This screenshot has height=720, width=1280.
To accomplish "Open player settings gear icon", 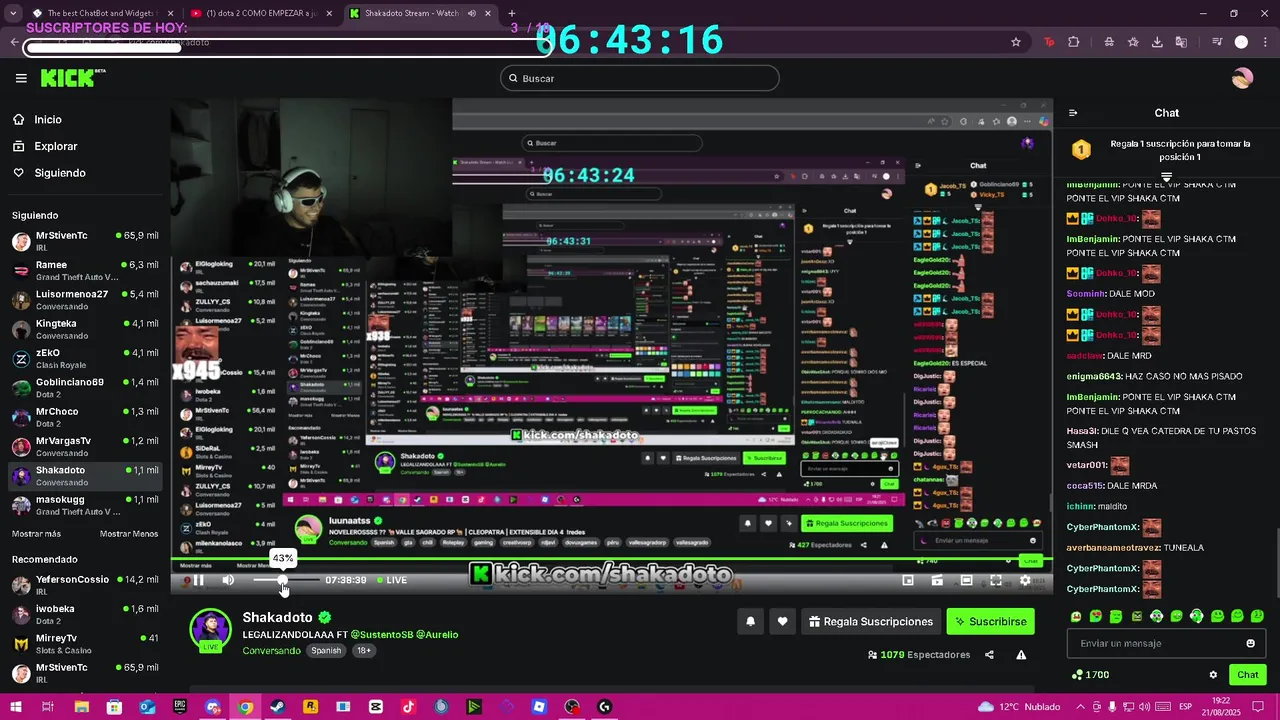I will (x=1025, y=580).
